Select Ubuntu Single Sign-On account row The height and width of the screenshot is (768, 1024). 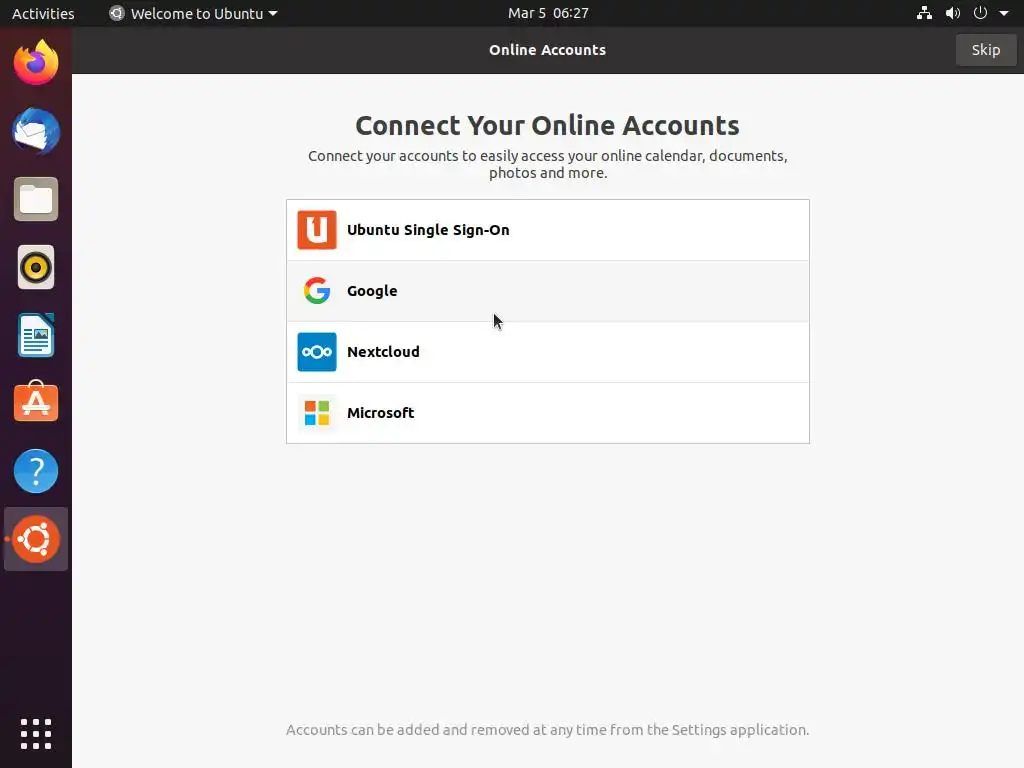(548, 230)
